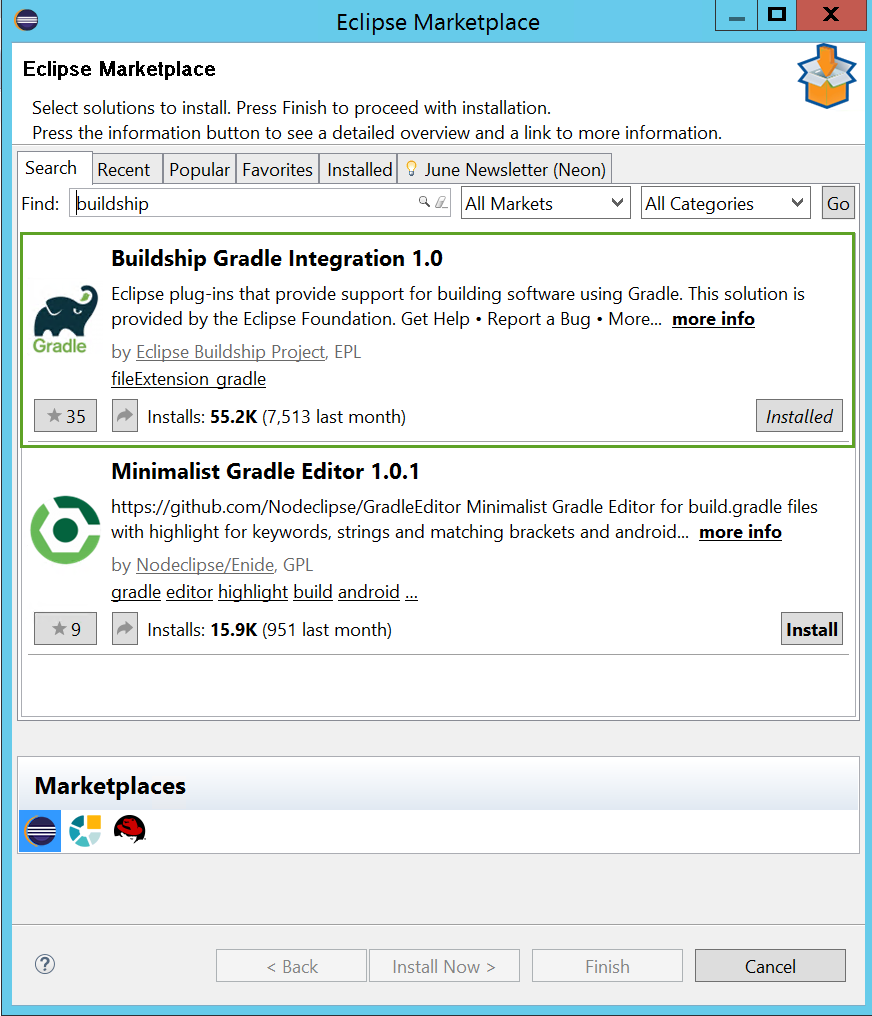Click the fileExtension_gradle tag
The width and height of the screenshot is (872, 1016).
coord(189,379)
